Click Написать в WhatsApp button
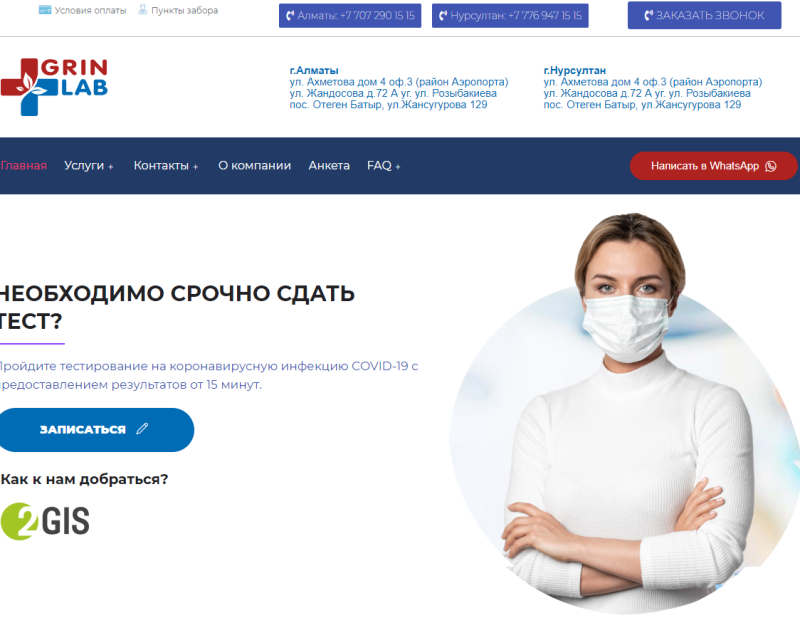The image size is (800, 640). click(x=713, y=166)
